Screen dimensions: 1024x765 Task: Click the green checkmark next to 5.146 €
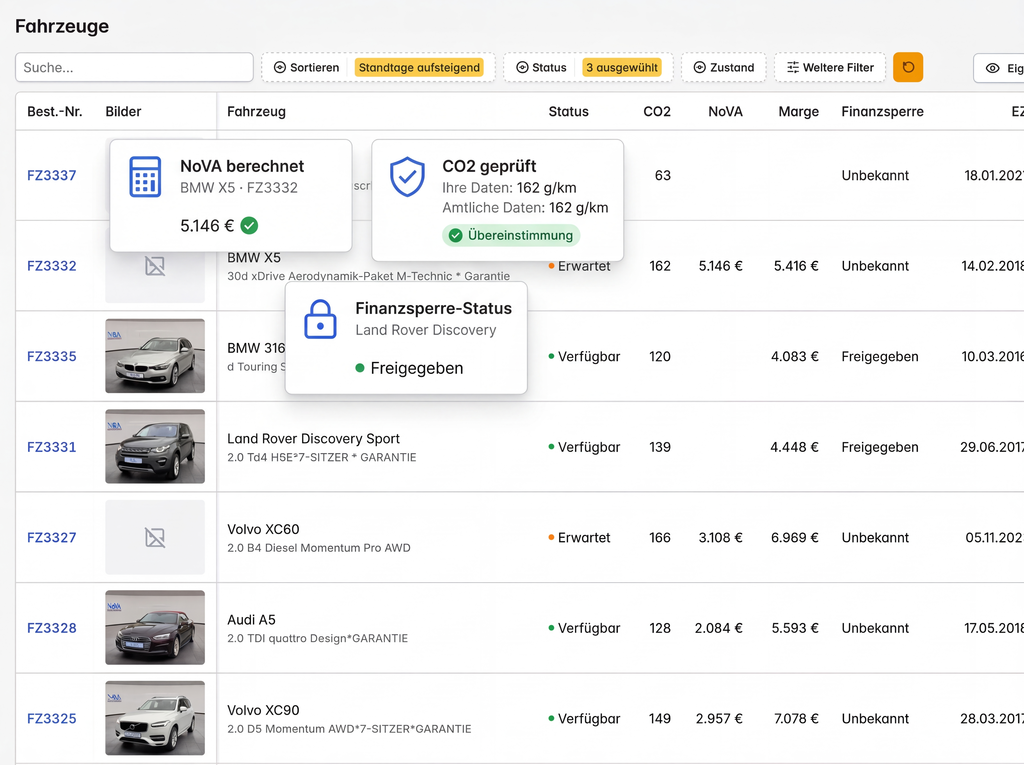tap(249, 226)
